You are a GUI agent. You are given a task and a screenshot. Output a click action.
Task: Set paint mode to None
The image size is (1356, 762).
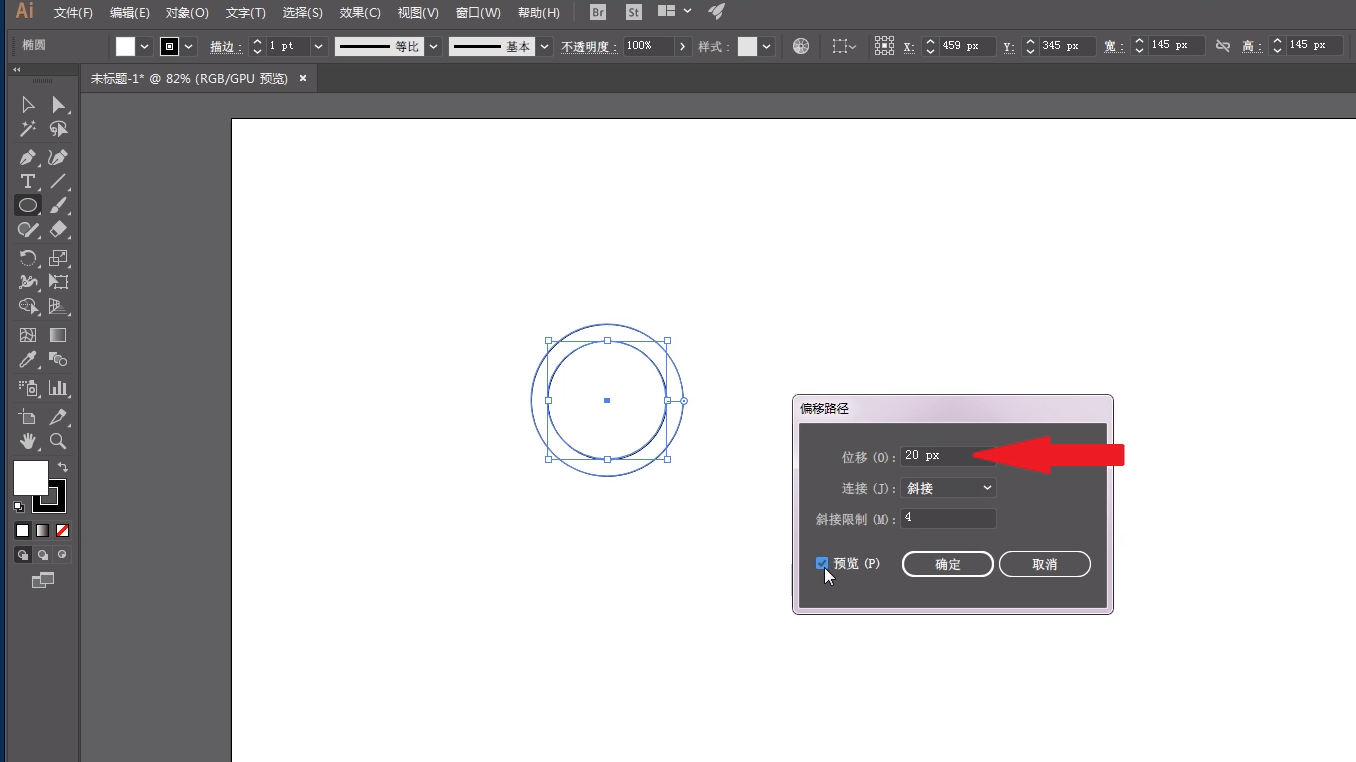click(x=63, y=530)
